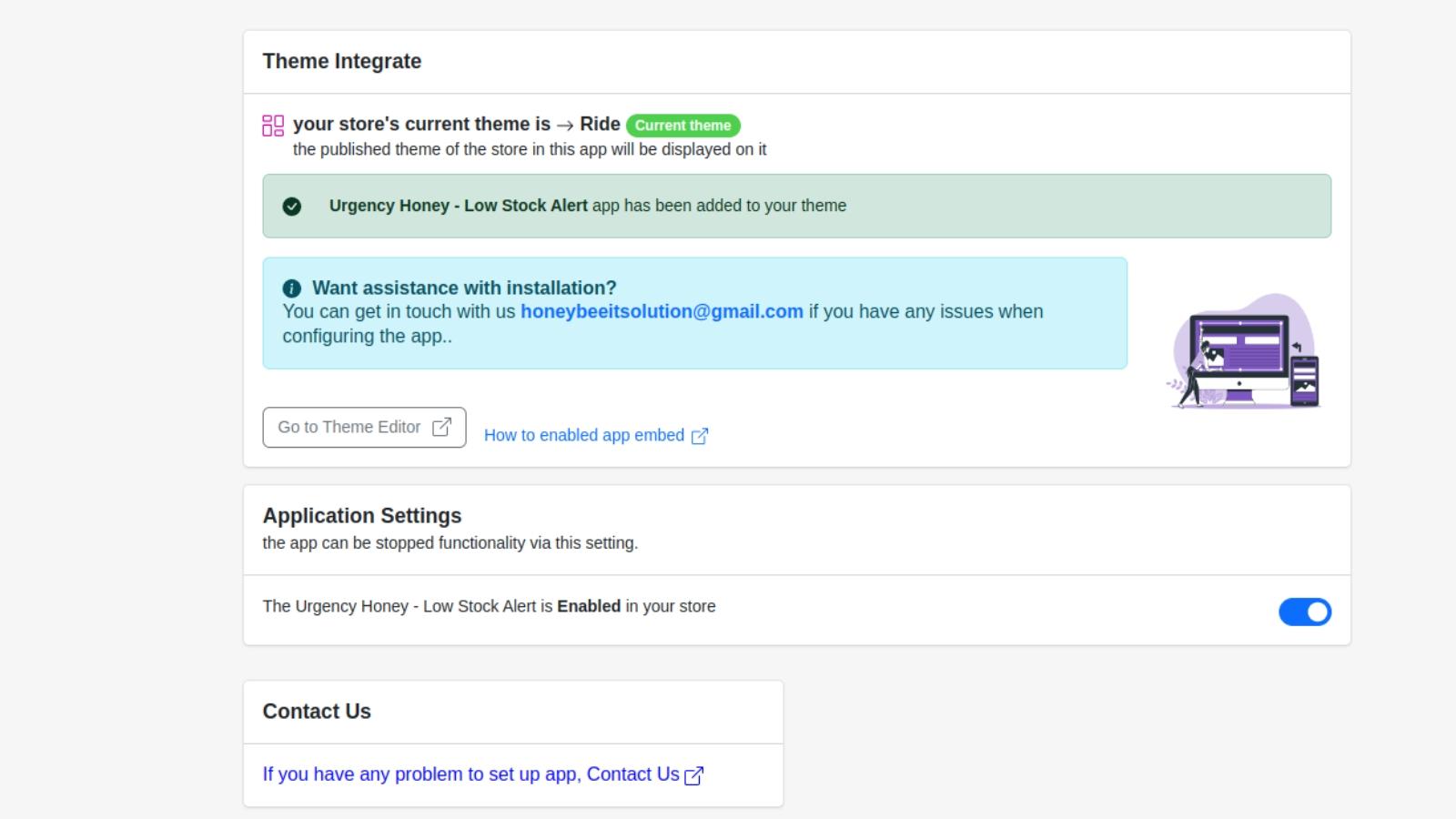Viewport: 1456px width, 819px height.
Task: Click the purple desktop illustration image
Action: coord(1243,351)
